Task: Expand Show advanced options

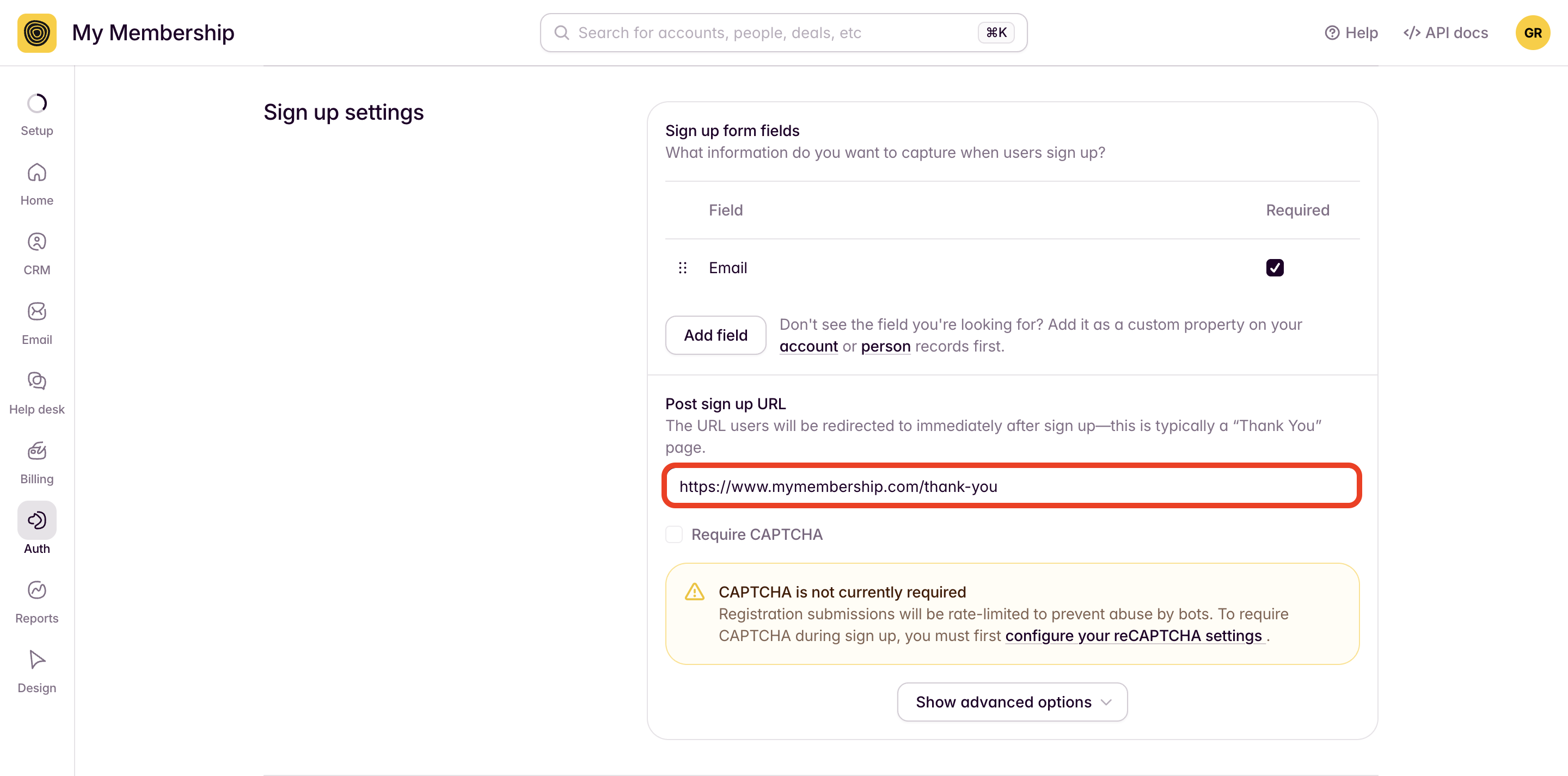Action: [x=1012, y=702]
